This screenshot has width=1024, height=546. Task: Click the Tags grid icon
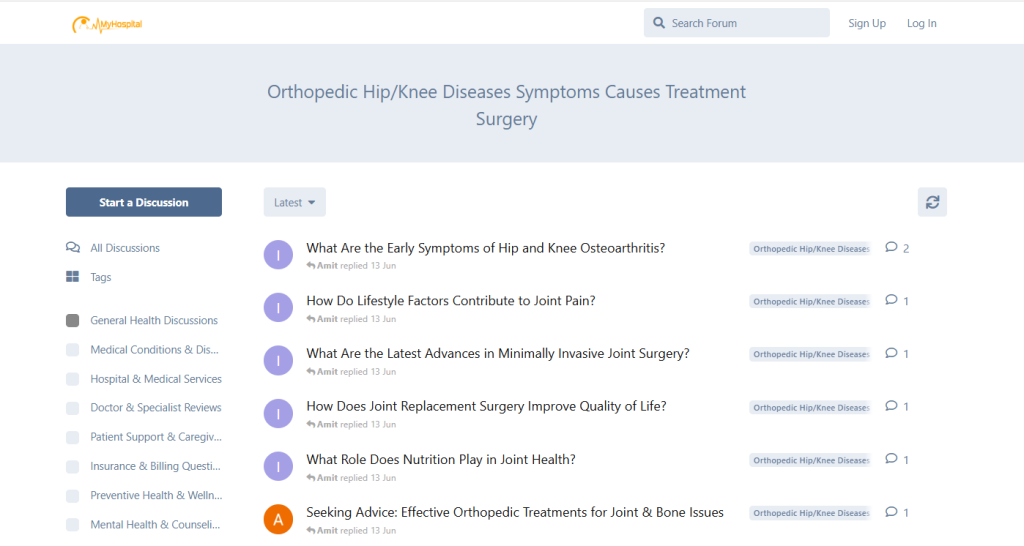tap(73, 277)
